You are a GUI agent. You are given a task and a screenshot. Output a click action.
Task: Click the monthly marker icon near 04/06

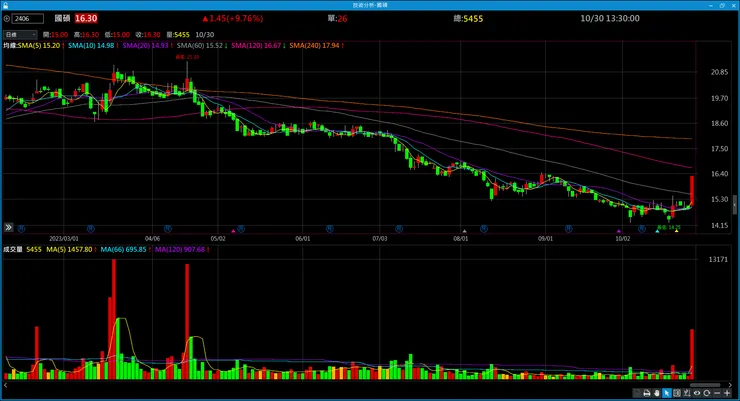pyautogui.click(x=168, y=229)
